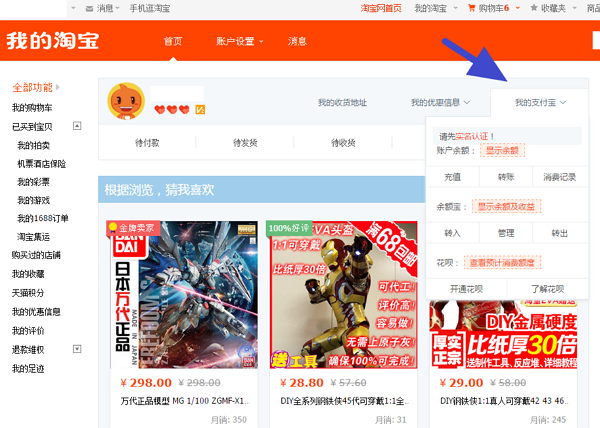Open 我的足迹 in sidebar
This screenshot has height=428, width=600.
pos(28,368)
